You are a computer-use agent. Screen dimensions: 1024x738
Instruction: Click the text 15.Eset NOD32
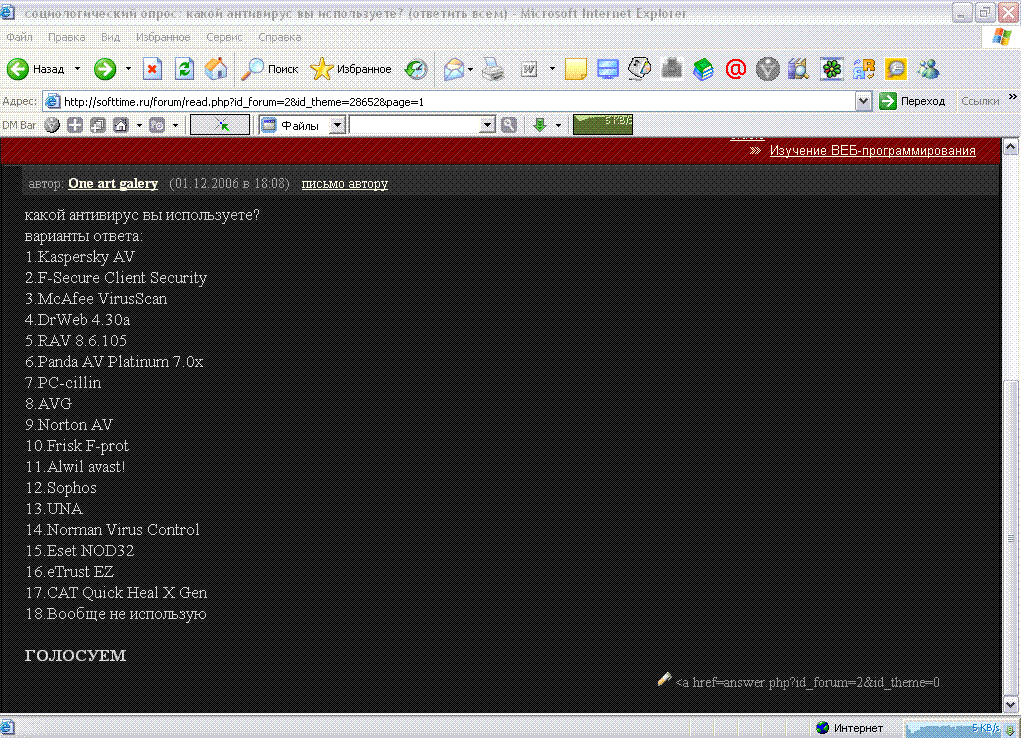point(79,551)
